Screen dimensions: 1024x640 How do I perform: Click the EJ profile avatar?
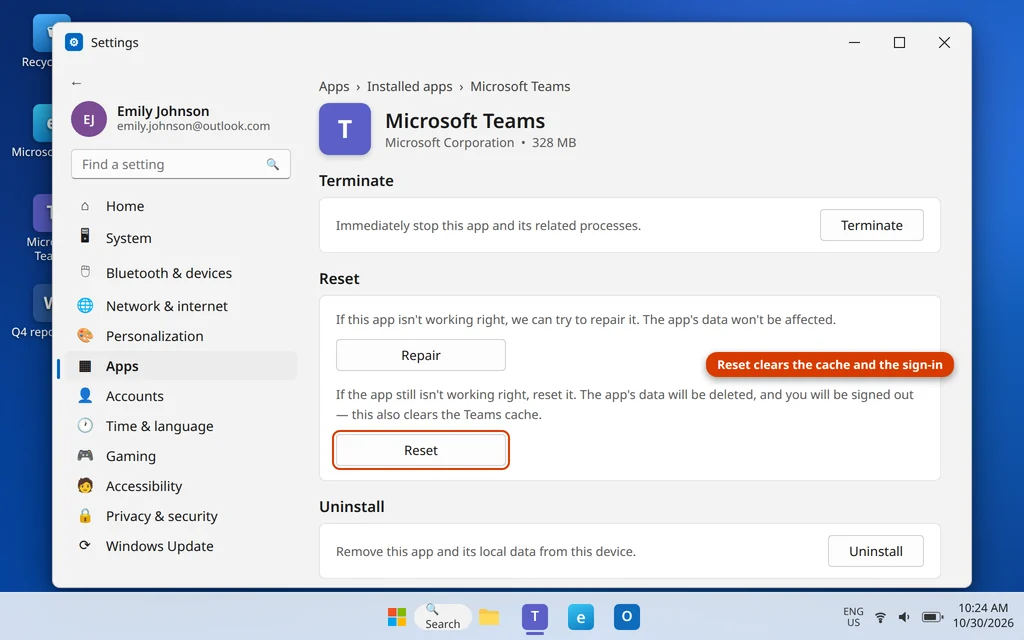(89, 119)
